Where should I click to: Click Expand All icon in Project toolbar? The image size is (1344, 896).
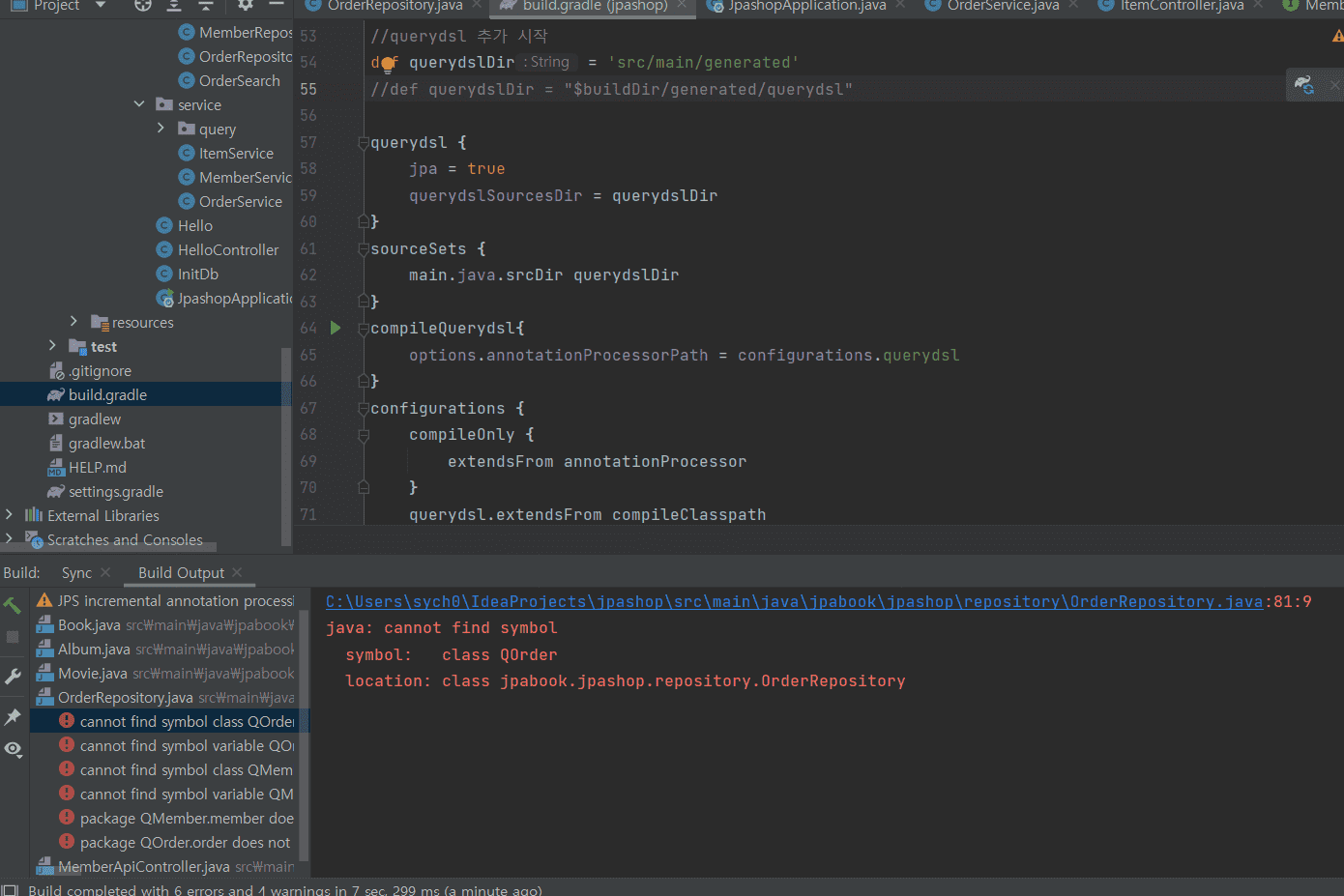(174, 5)
